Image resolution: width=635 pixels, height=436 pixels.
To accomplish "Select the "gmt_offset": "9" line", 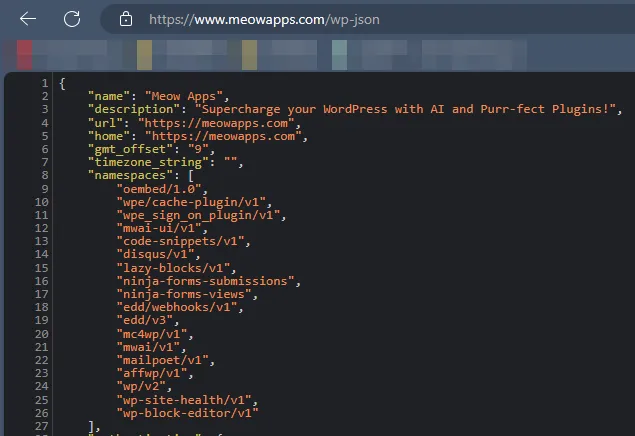I will tap(151, 149).
